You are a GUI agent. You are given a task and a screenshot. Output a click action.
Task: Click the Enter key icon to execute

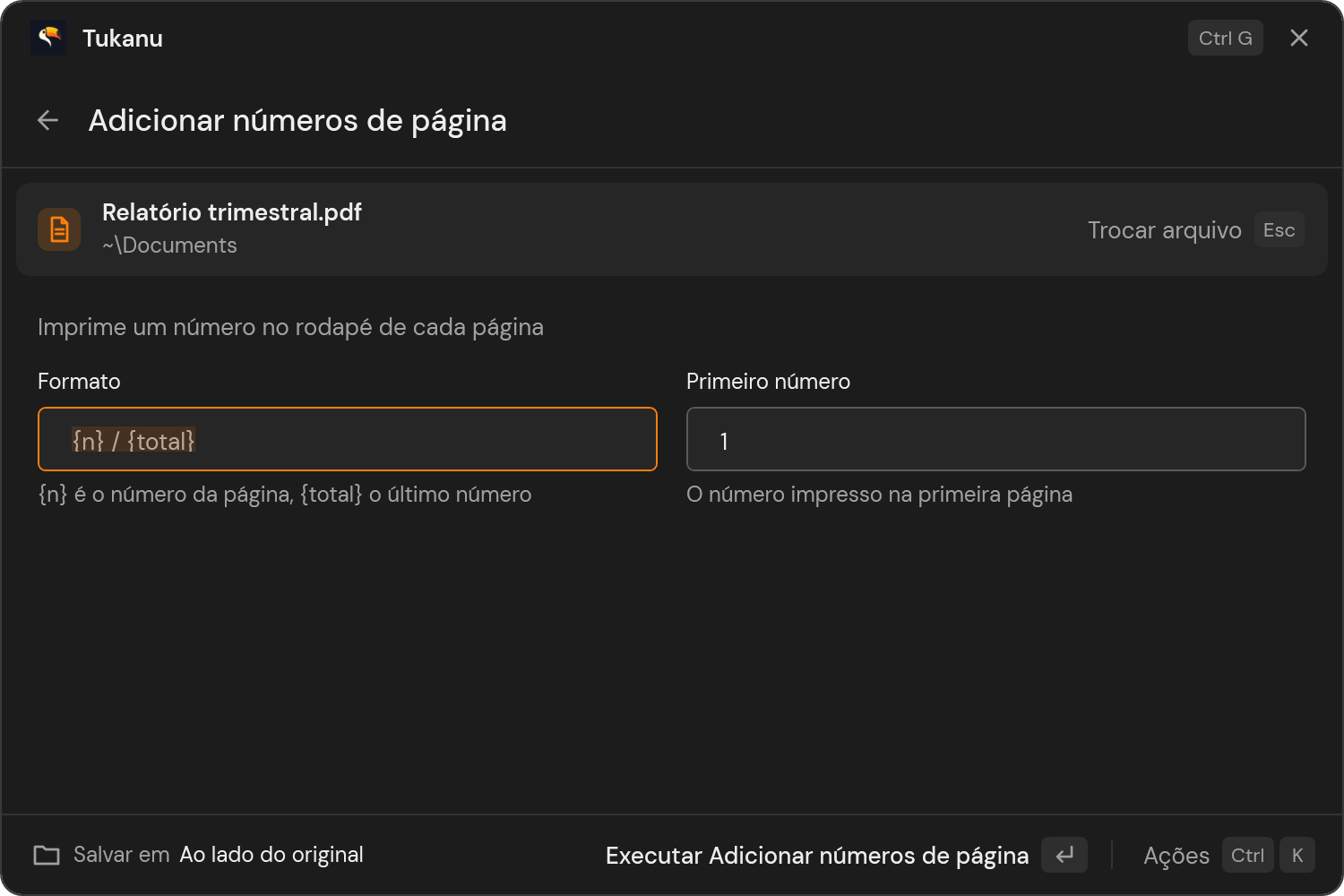coord(1064,855)
